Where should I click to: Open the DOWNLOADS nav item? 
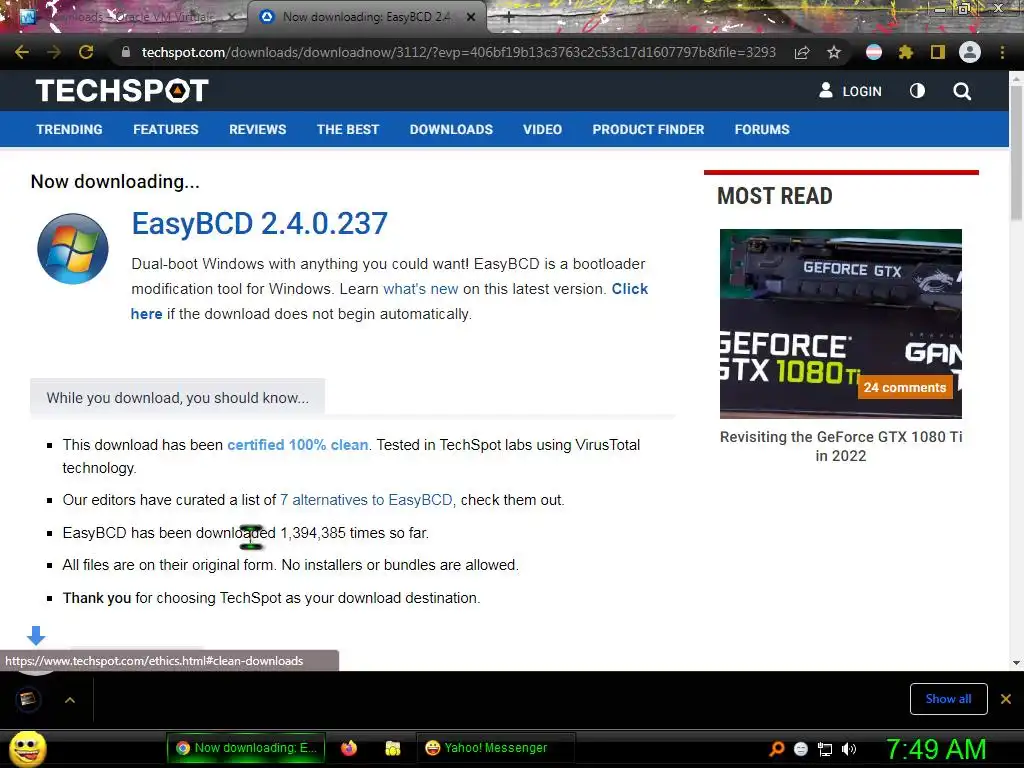point(451,129)
